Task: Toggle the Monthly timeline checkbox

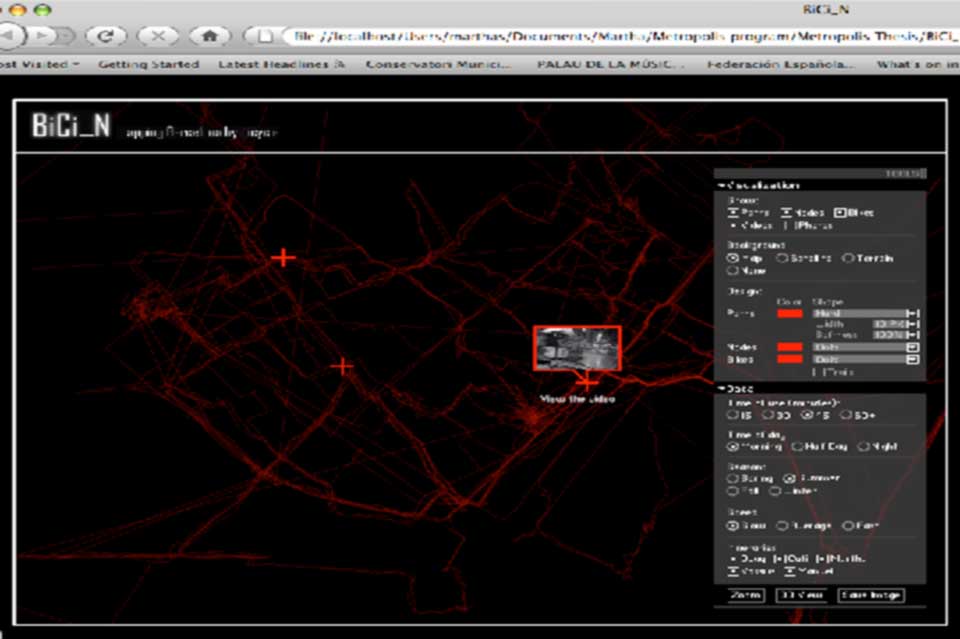Action: click(x=822, y=559)
